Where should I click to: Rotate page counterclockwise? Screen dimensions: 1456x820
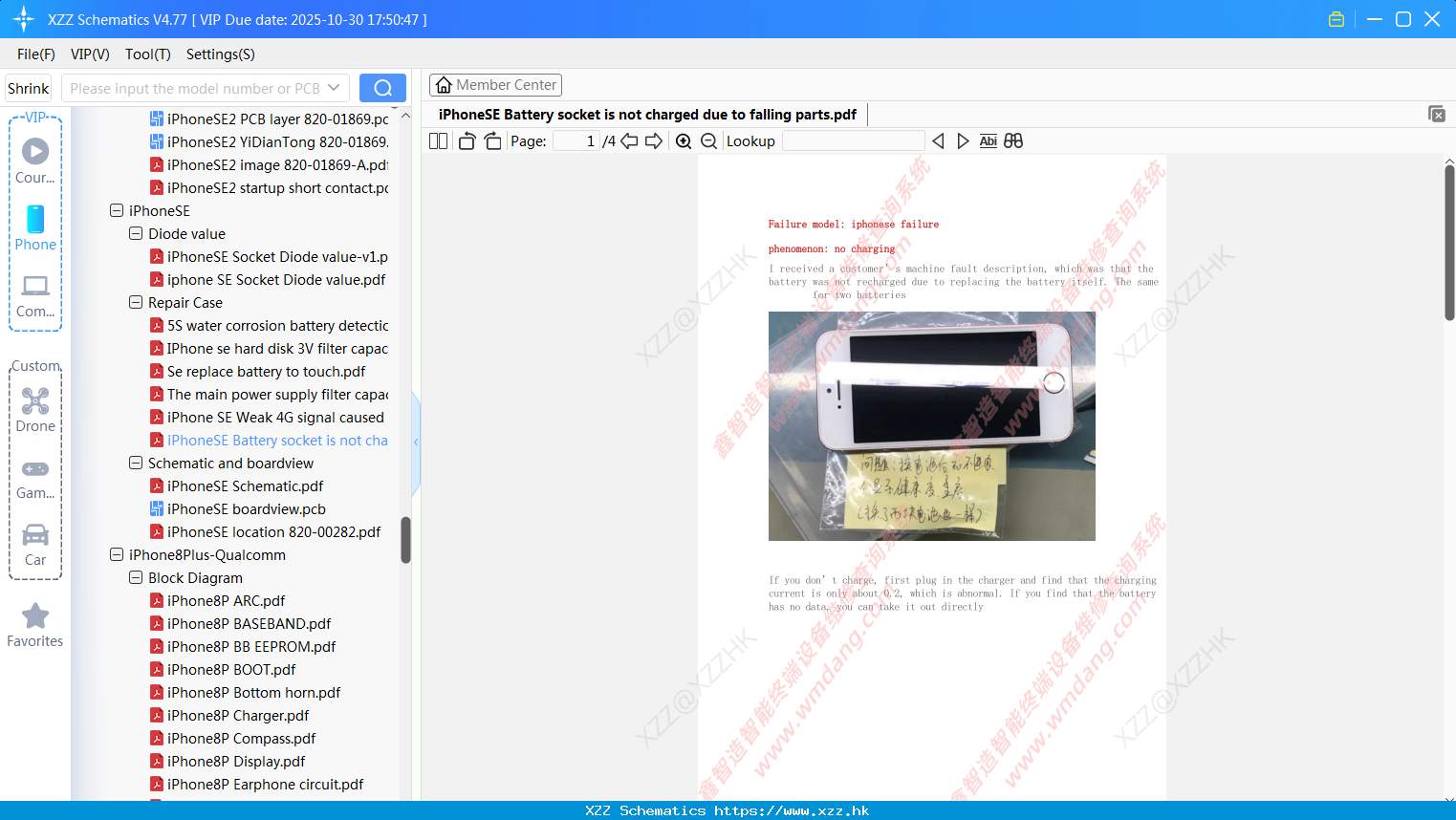pos(467,141)
